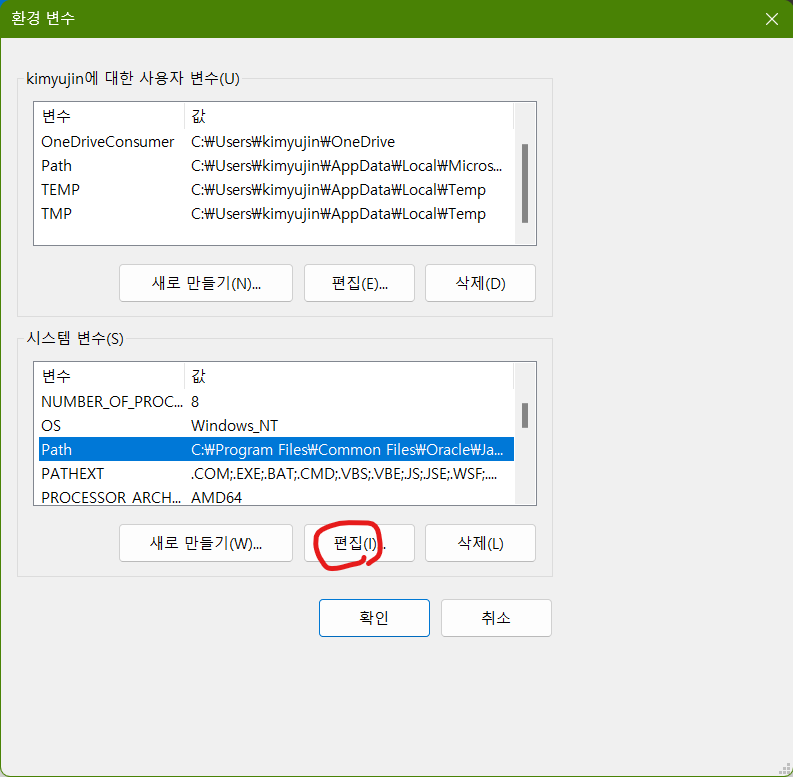793x777 pixels.
Task: Click 편집(E)... button for user variables
Action: 359,283
